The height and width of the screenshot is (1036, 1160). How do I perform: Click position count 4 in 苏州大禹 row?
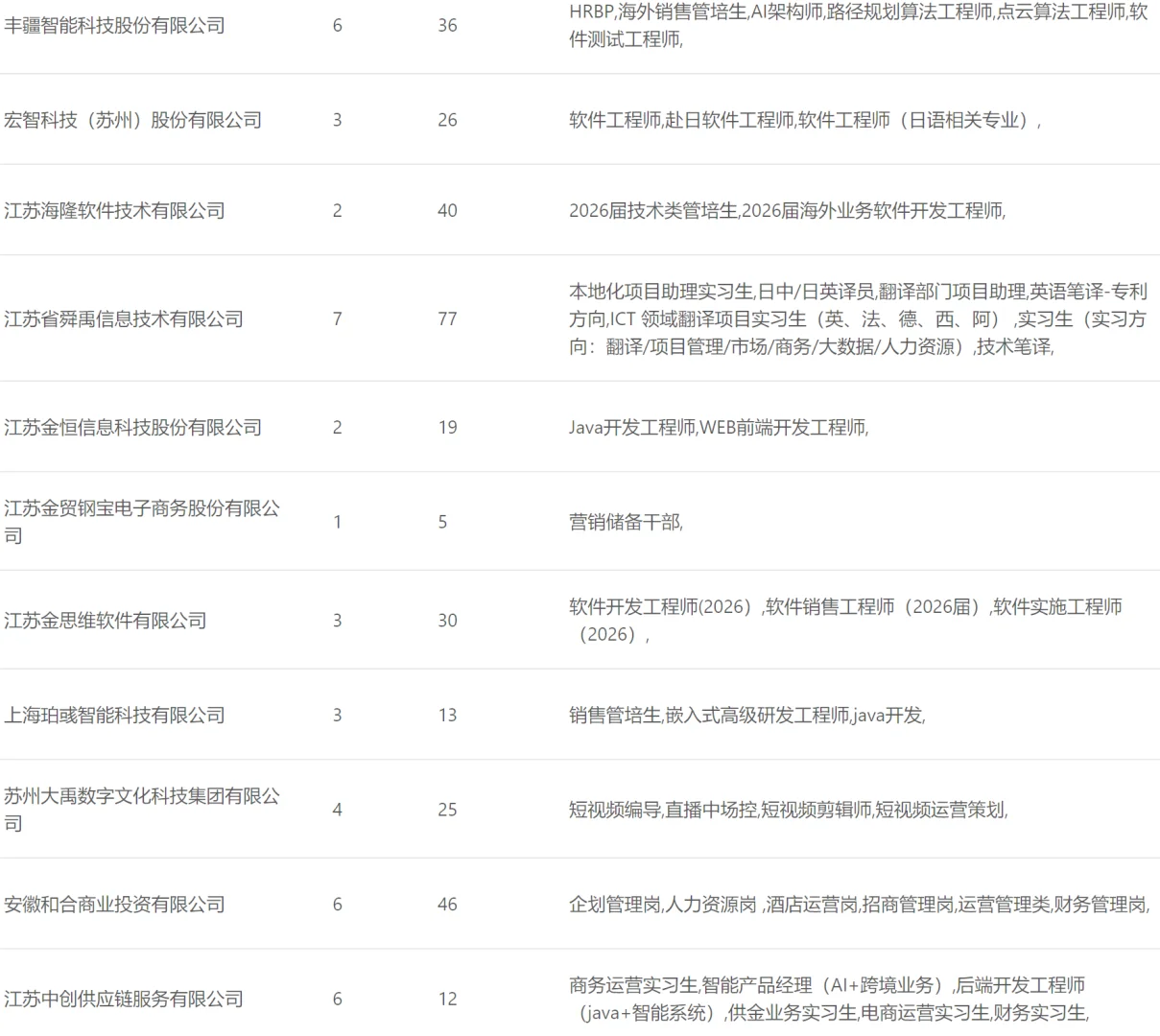tap(337, 810)
